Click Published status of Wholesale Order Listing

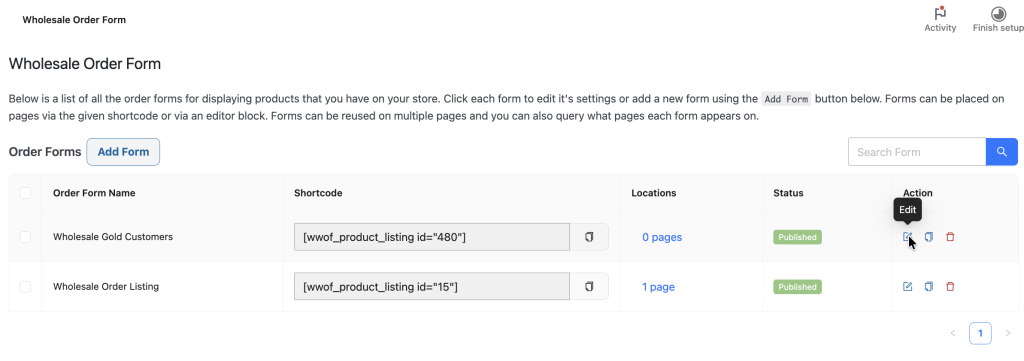[x=797, y=287]
